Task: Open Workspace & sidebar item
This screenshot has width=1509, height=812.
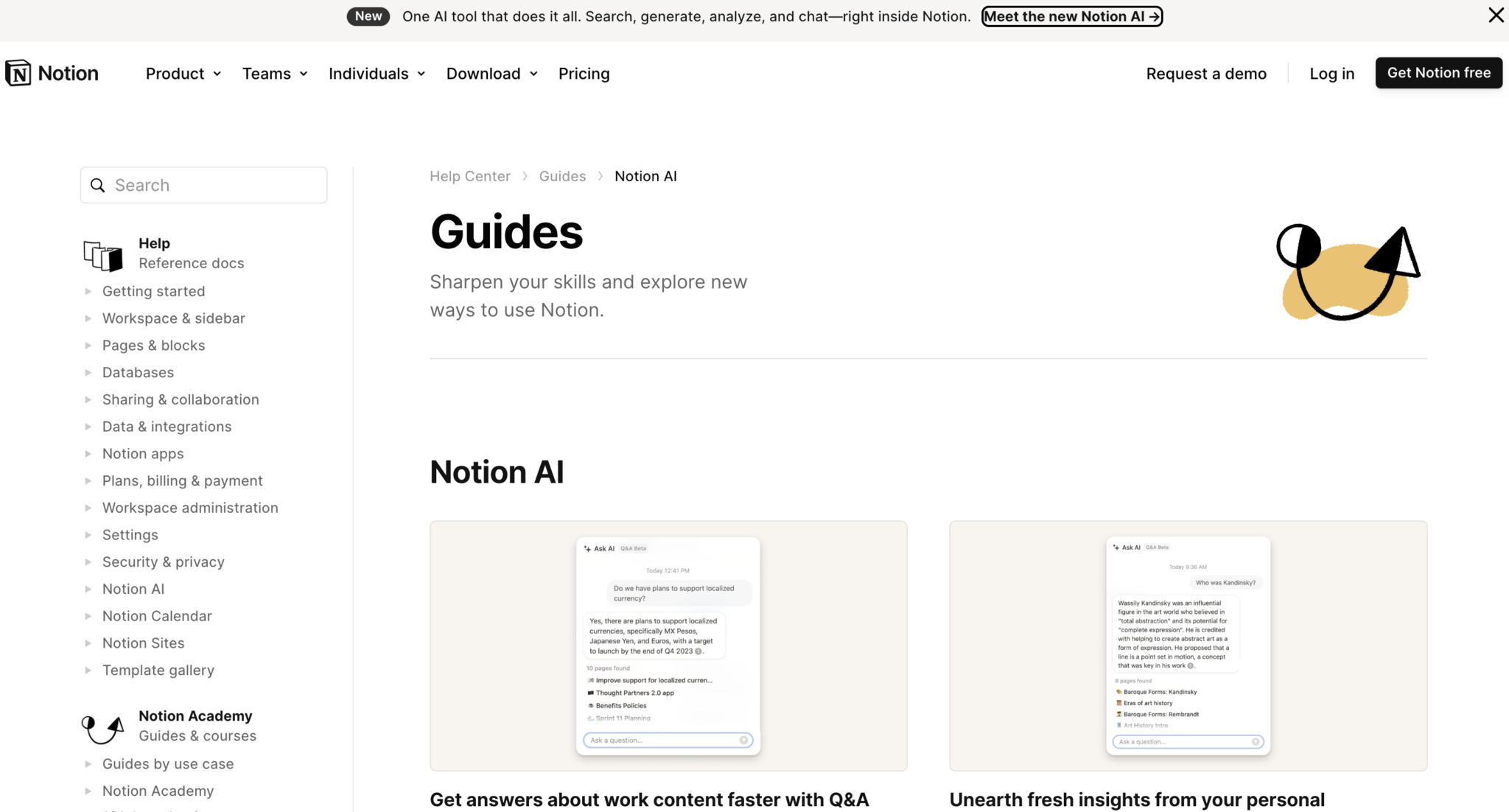Action: (x=174, y=318)
